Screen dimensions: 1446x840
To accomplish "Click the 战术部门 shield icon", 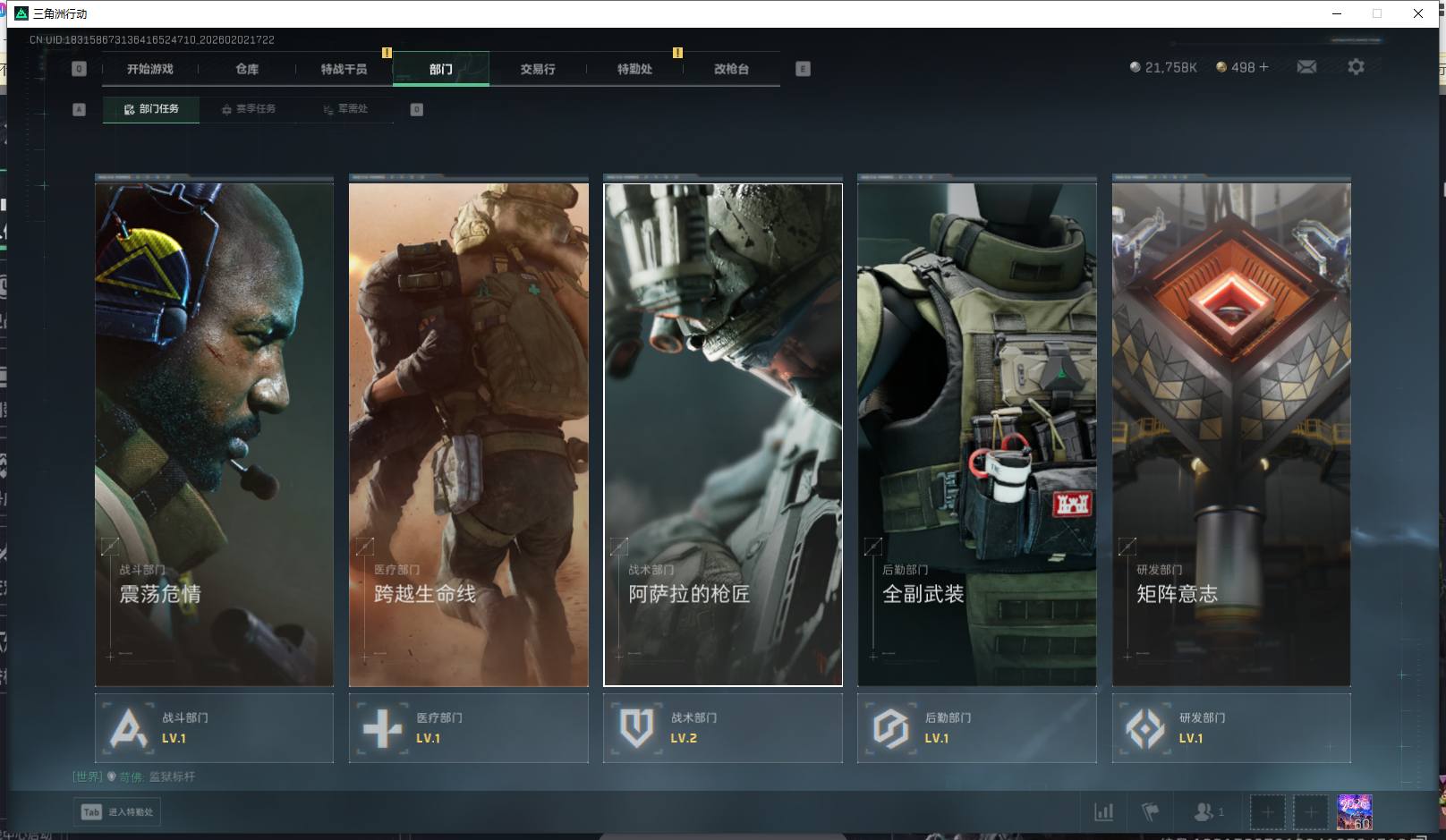I will [636, 728].
